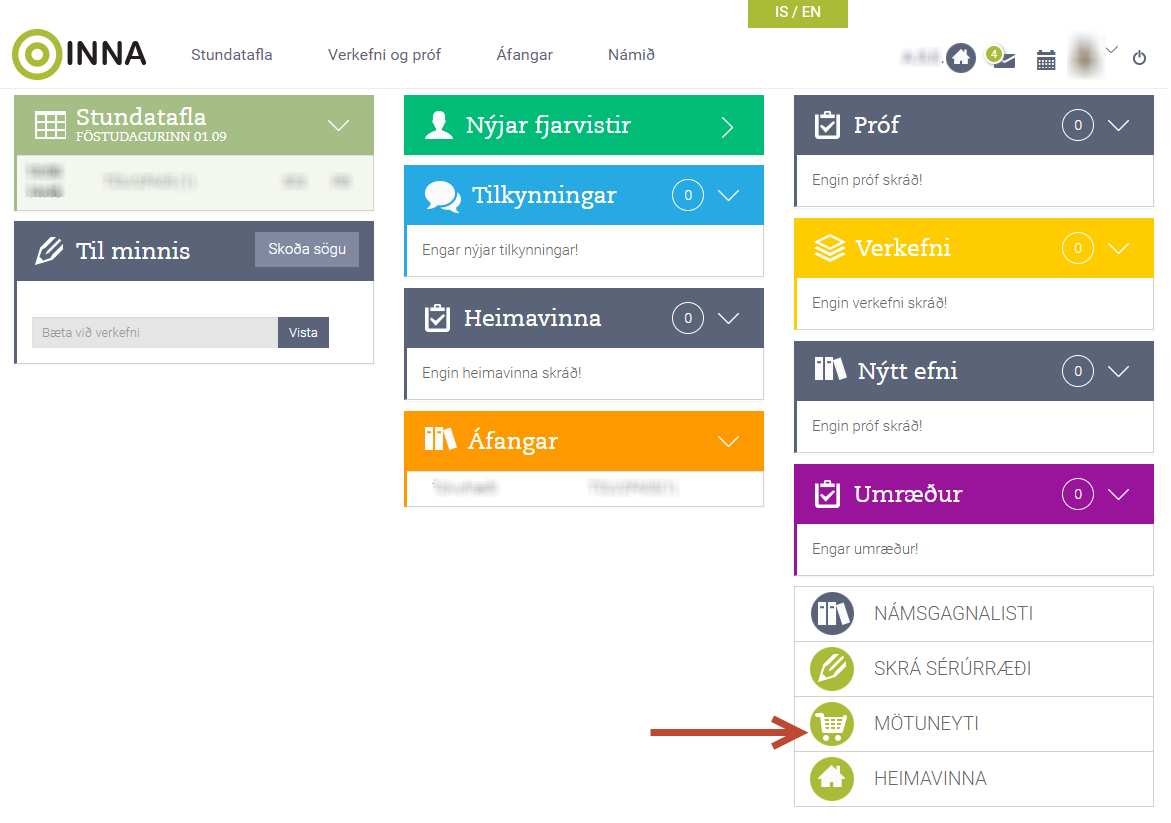Image resolution: width=1171 pixels, height=823 pixels.
Task: Click the 'Engar umræður!' text
Action: click(x=865, y=549)
